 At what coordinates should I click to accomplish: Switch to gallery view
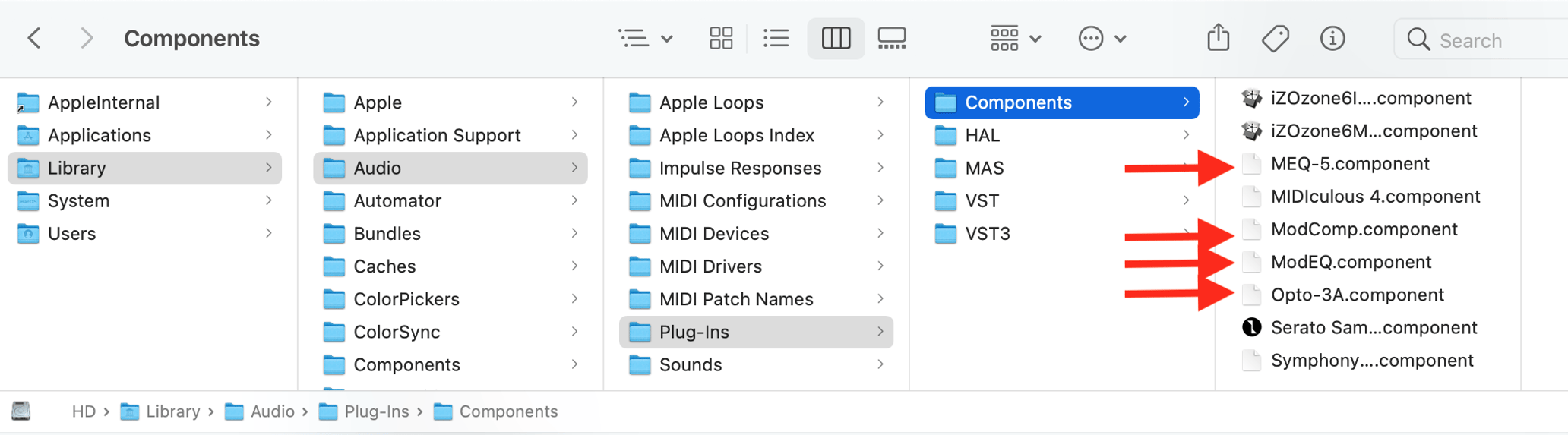891,38
